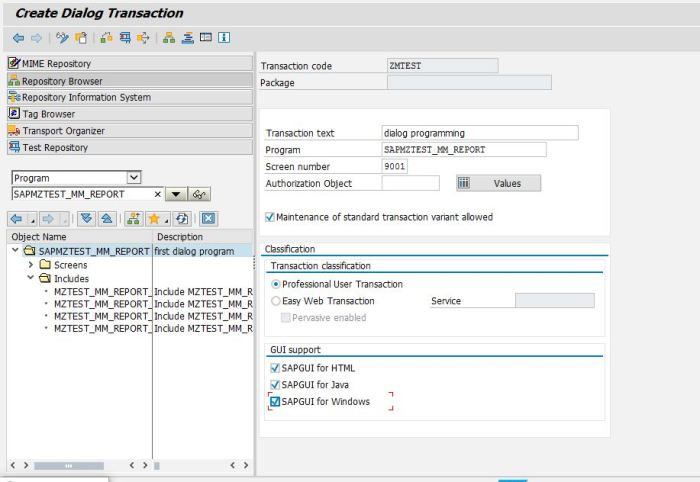Expand the Screens folder
The width and height of the screenshot is (700, 482).
coord(31,264)
